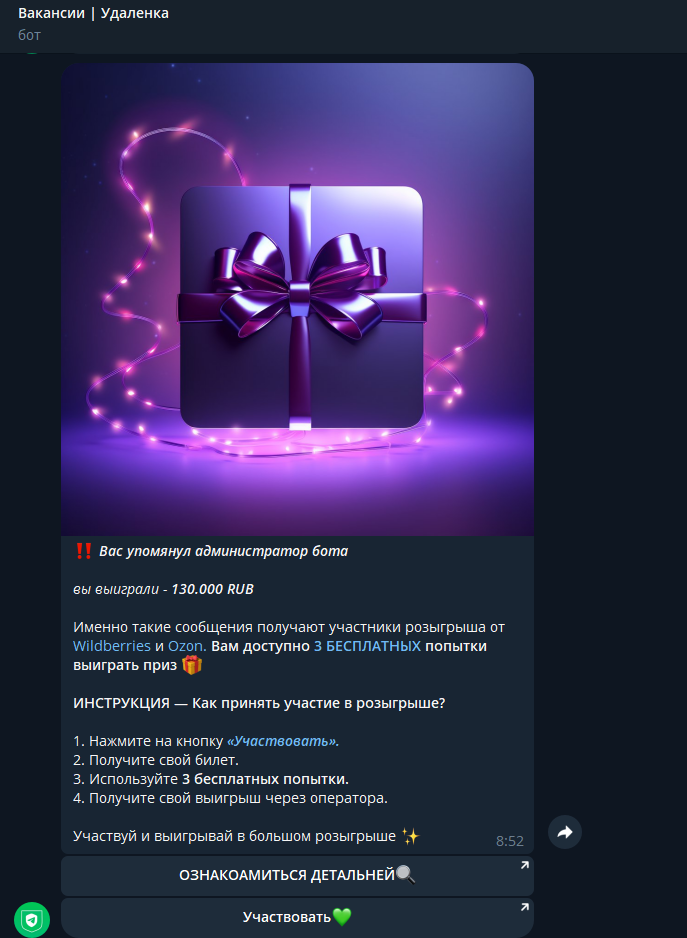This screenshot has height=938, width=687.
Task: Click the 'вы выиграли - 130.000 RUB' text
Action: tap(163, 589)
